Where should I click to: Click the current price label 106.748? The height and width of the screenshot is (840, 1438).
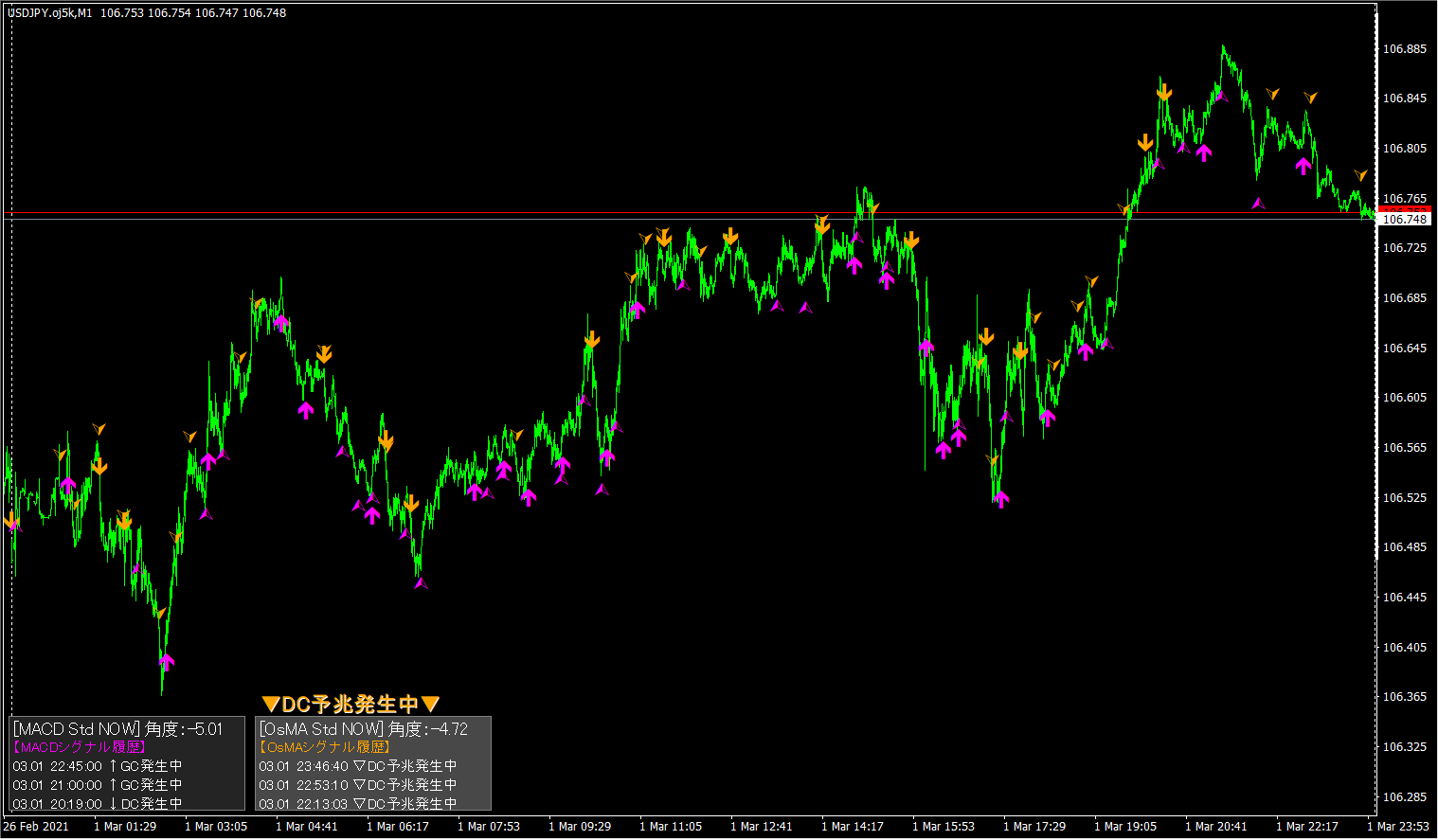pyautogui.click(x=1405, y=220)
